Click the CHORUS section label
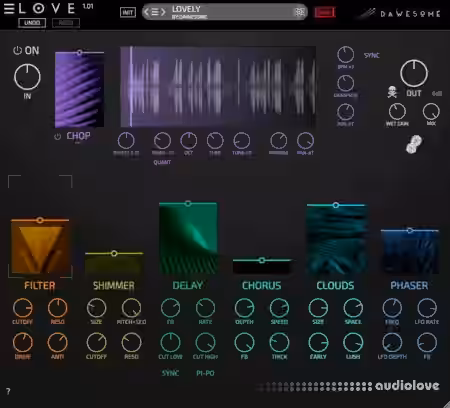 pyautogui.click(x=262, y=286)
